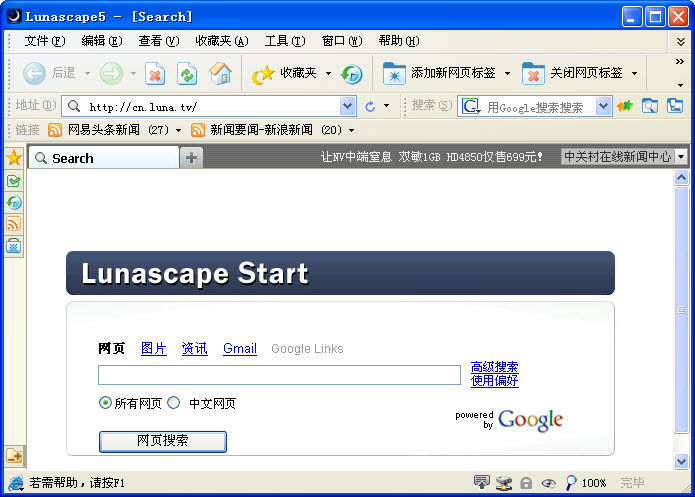This screenshot has height=497, width=695.
Task: Stop loading with the red X page icon
Action: pyautogui.click(x=155, y=74)
